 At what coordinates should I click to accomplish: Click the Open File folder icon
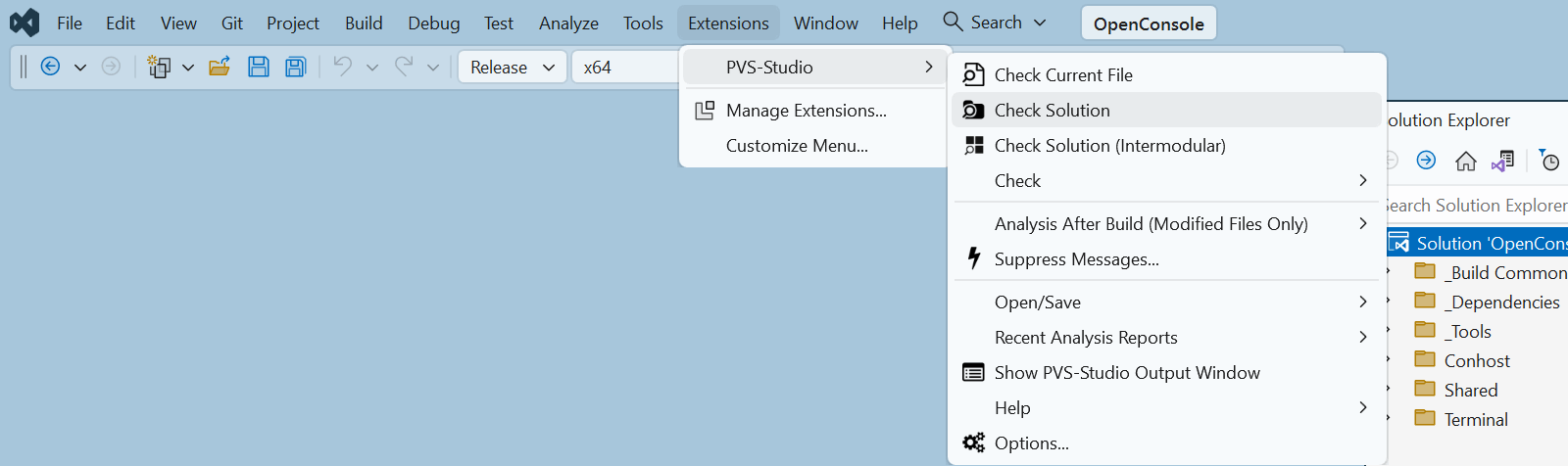coord(220,67)
